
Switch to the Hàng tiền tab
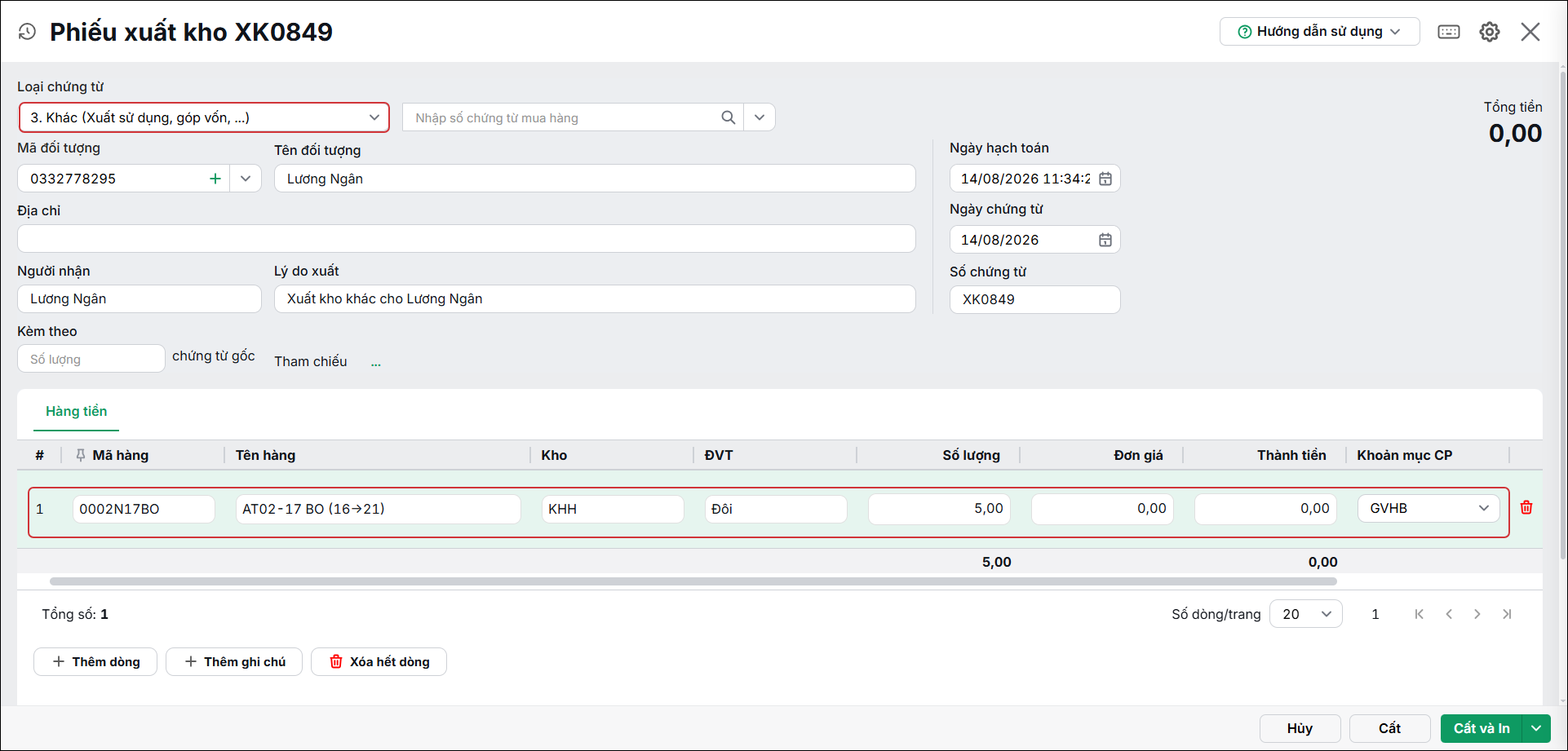pyautogui.click(x=76, y=411)
